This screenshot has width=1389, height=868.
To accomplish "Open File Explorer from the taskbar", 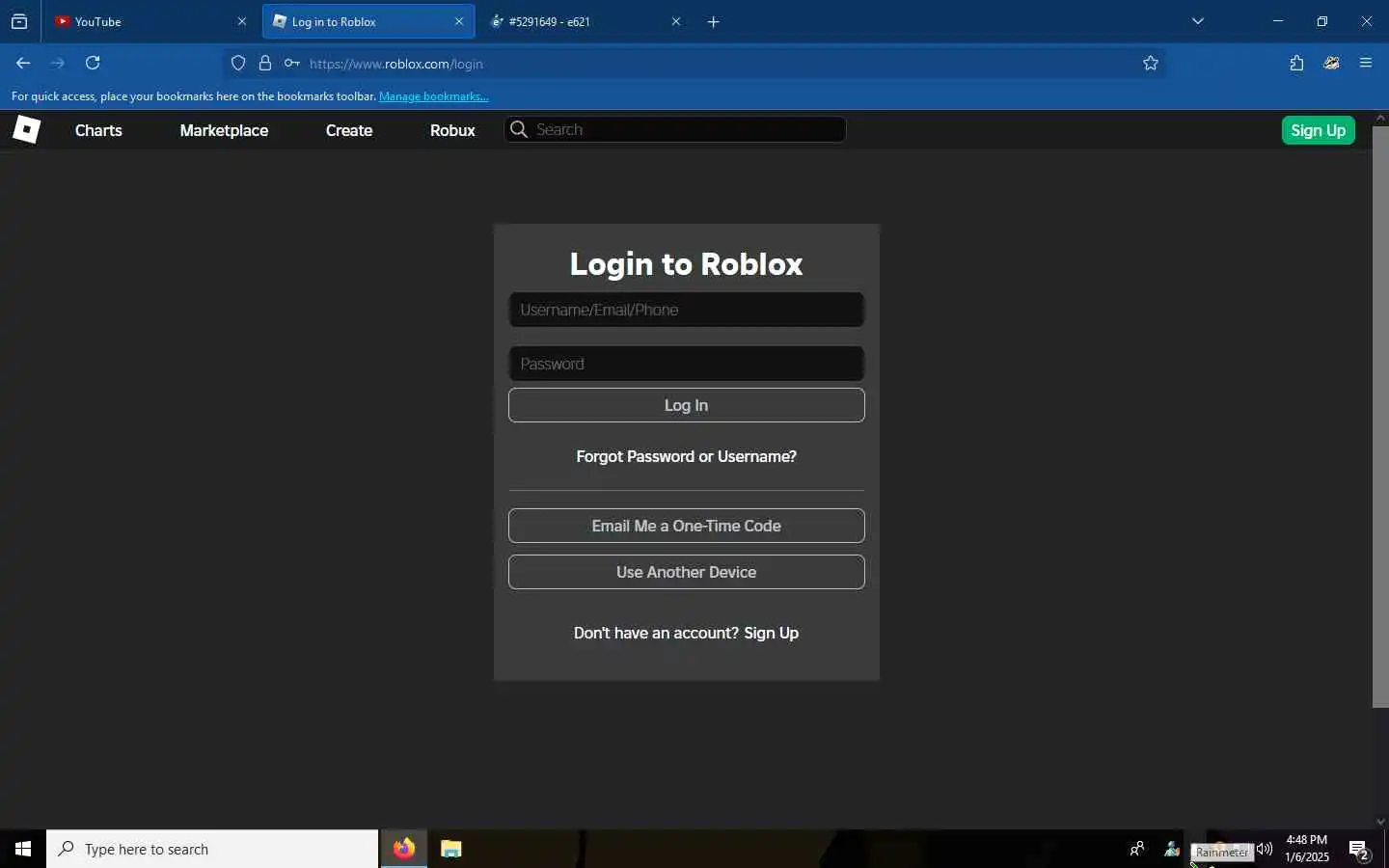I will (x=450, y=849).
